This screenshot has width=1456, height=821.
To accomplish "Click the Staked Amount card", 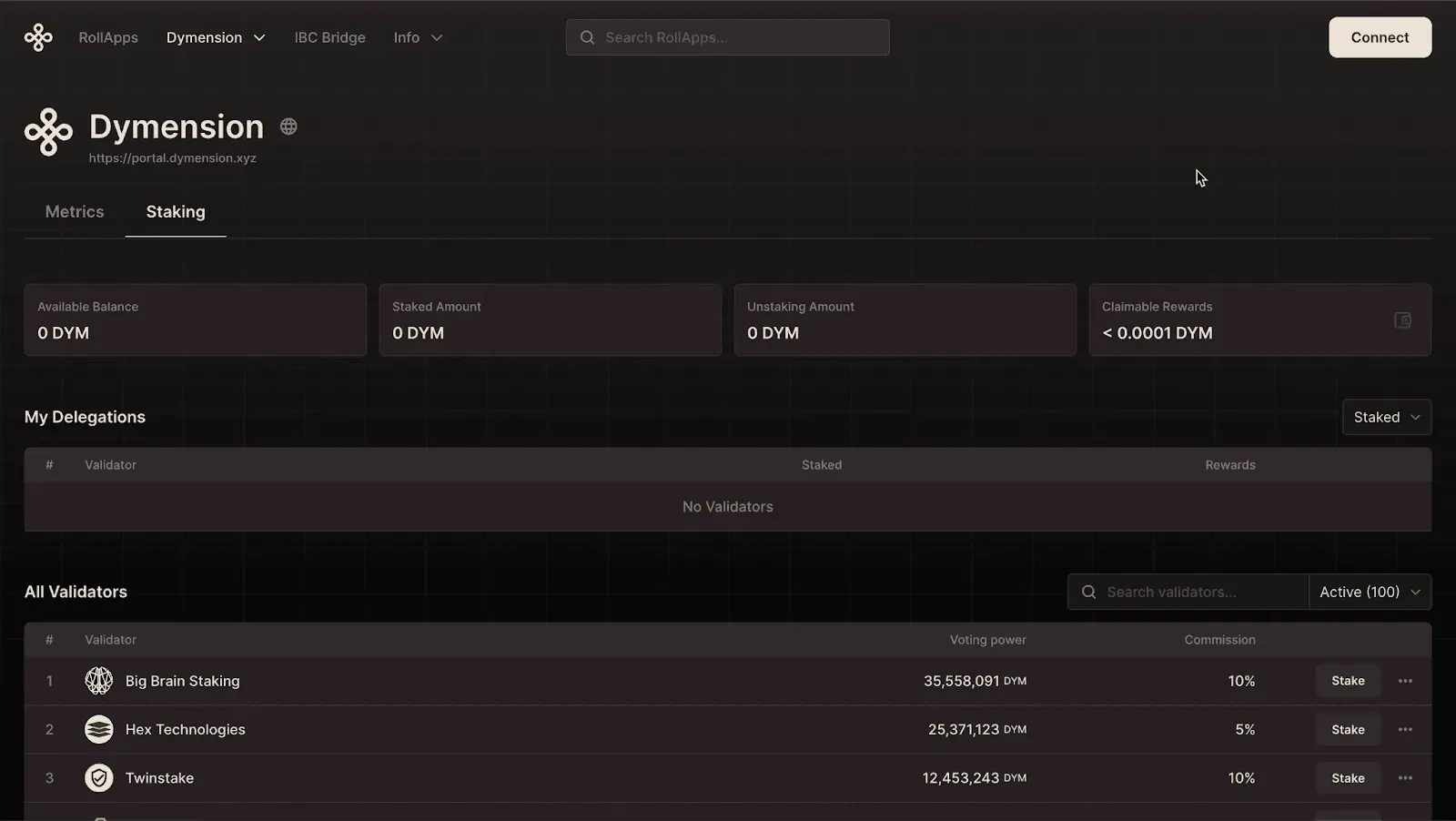I will [x=551, y=319].
